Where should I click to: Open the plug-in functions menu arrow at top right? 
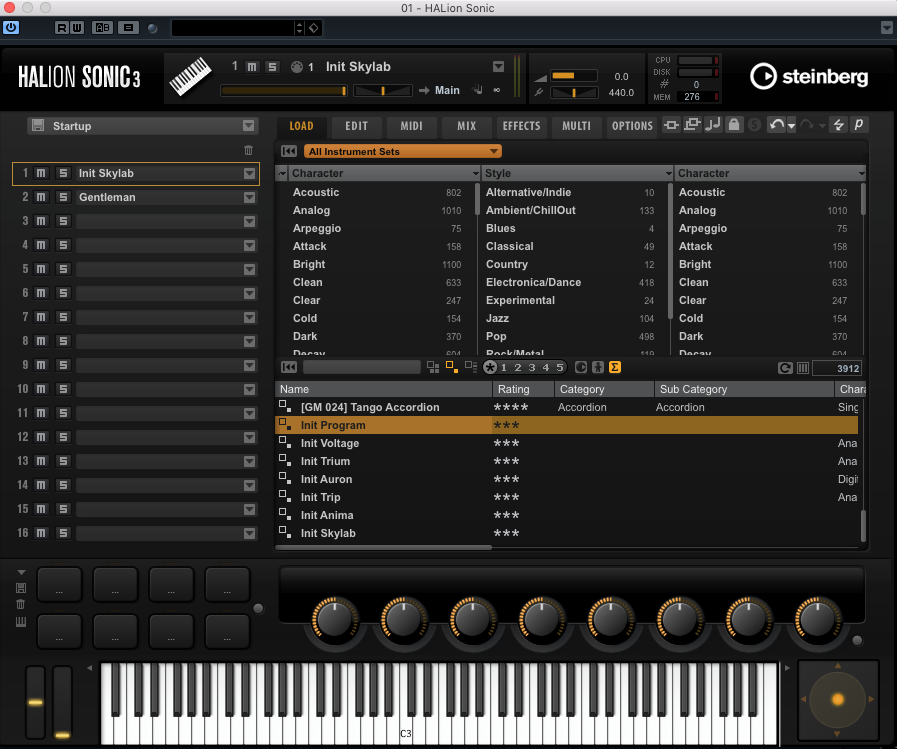point(887,27)
